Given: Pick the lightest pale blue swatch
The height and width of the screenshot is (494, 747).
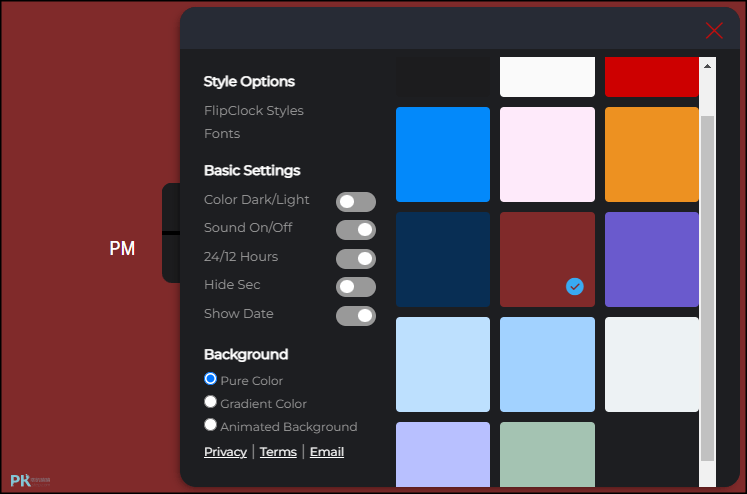Looking at the screenshot, I should point(443,364).
